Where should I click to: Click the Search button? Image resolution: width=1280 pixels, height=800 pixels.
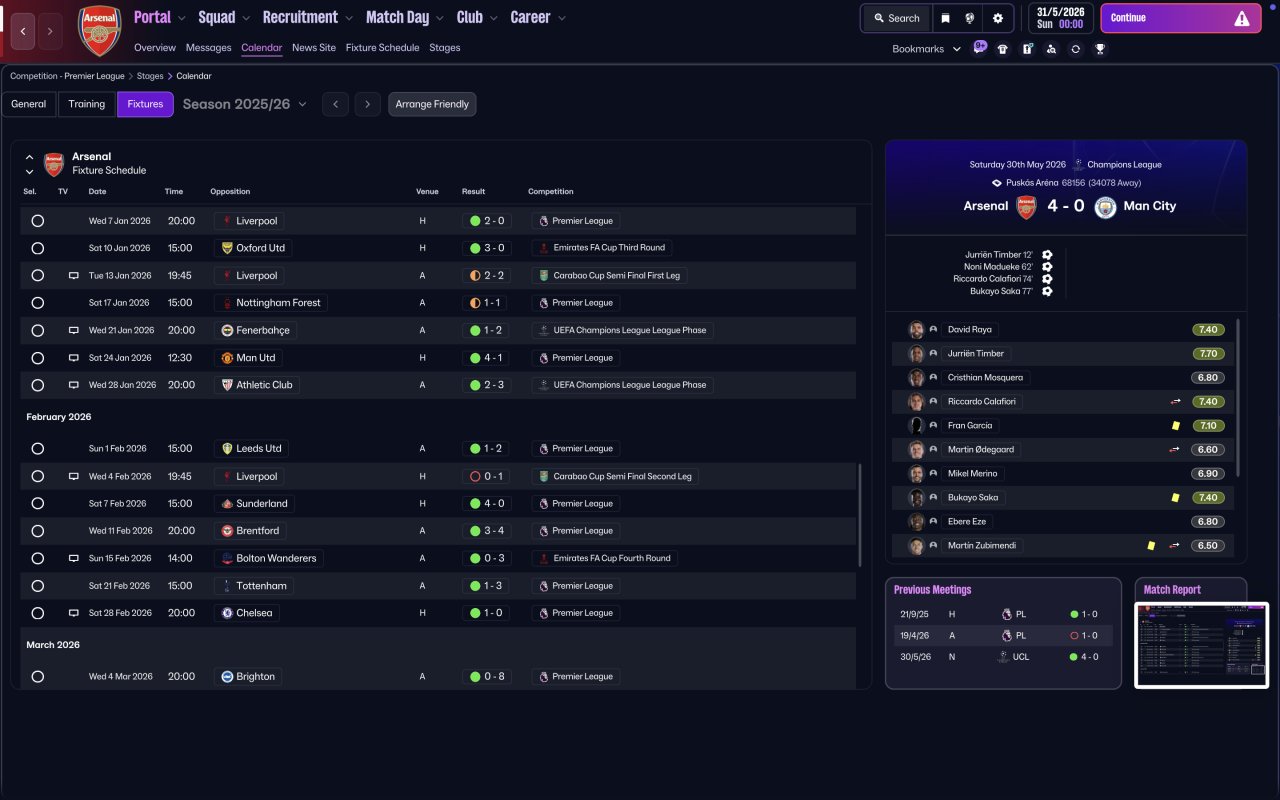pyautogui.click(x=895, y=18)
